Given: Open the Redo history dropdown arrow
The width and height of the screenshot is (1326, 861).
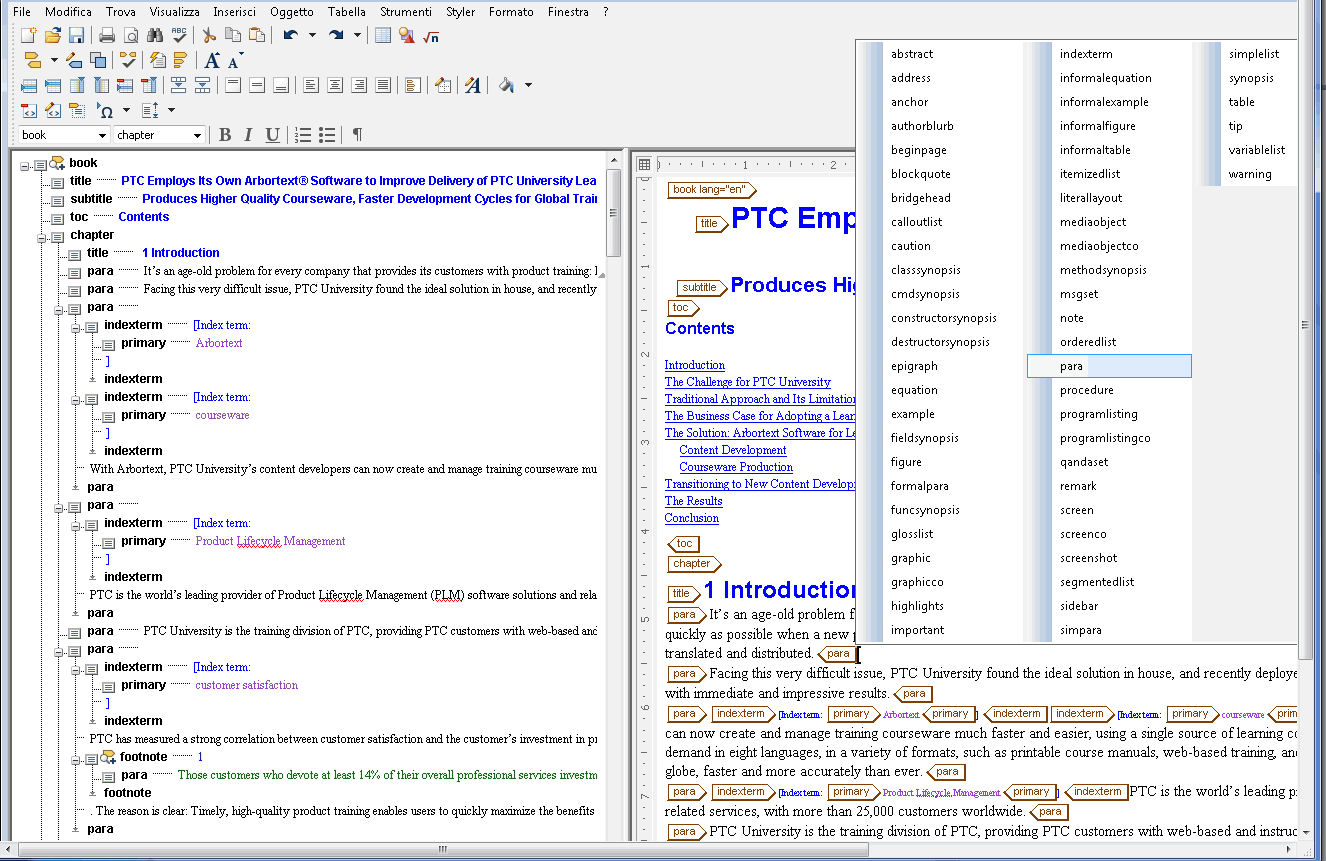Looking at the screenshot, I should coord(357,36).
